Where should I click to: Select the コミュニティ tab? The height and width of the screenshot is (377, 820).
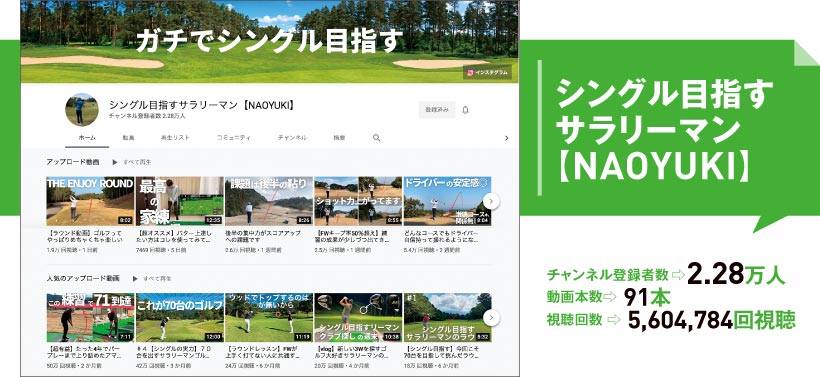tap(234, 138)
